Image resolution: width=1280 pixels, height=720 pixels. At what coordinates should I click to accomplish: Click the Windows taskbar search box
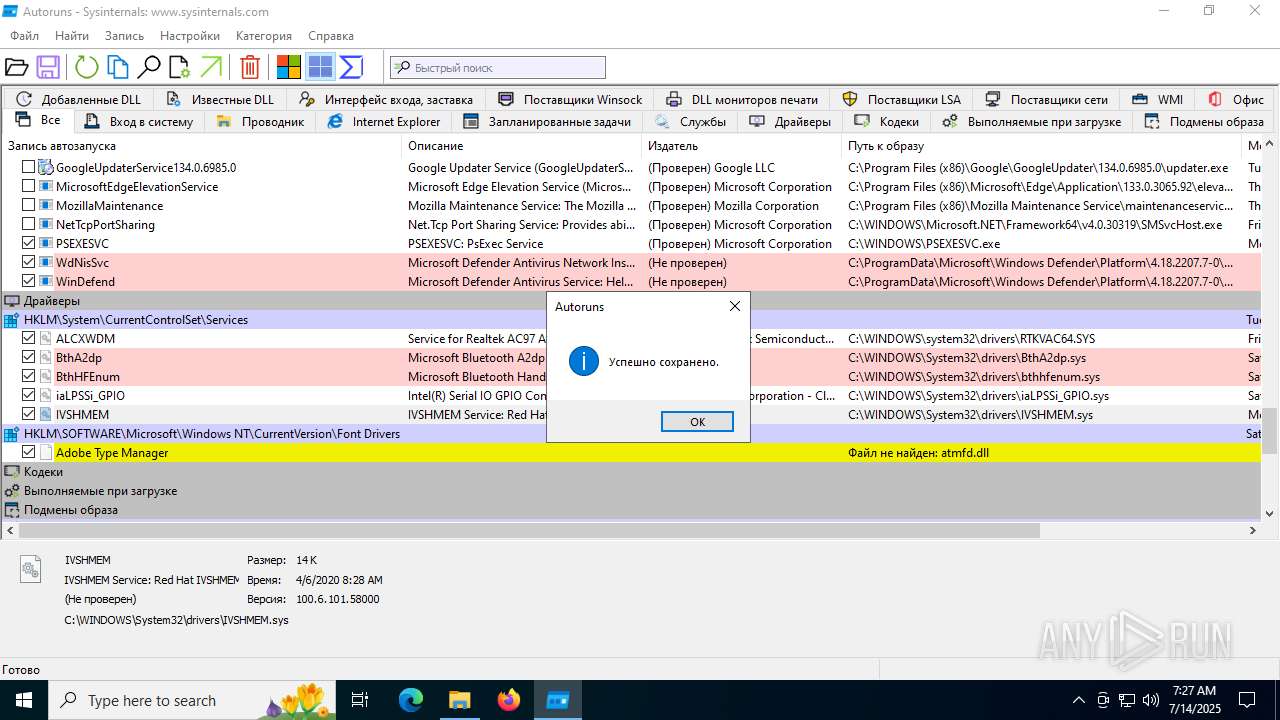click(193, 700)
